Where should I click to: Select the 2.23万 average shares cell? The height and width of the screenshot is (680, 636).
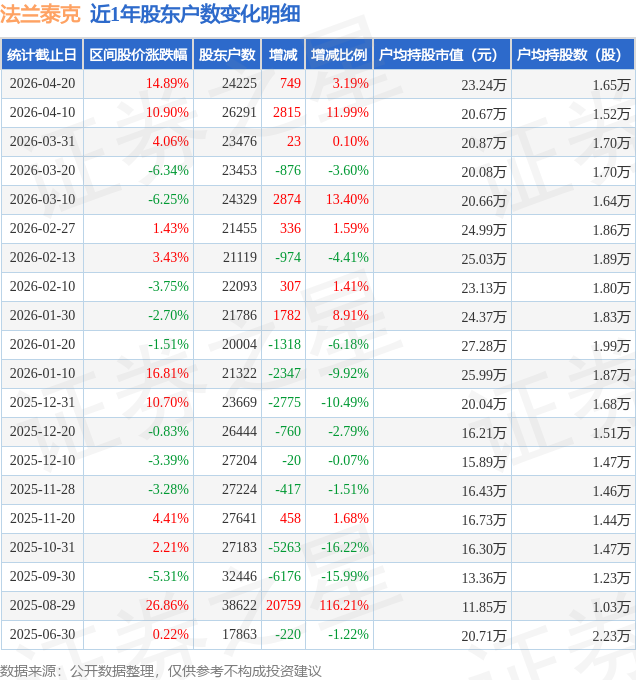point(610,635)
